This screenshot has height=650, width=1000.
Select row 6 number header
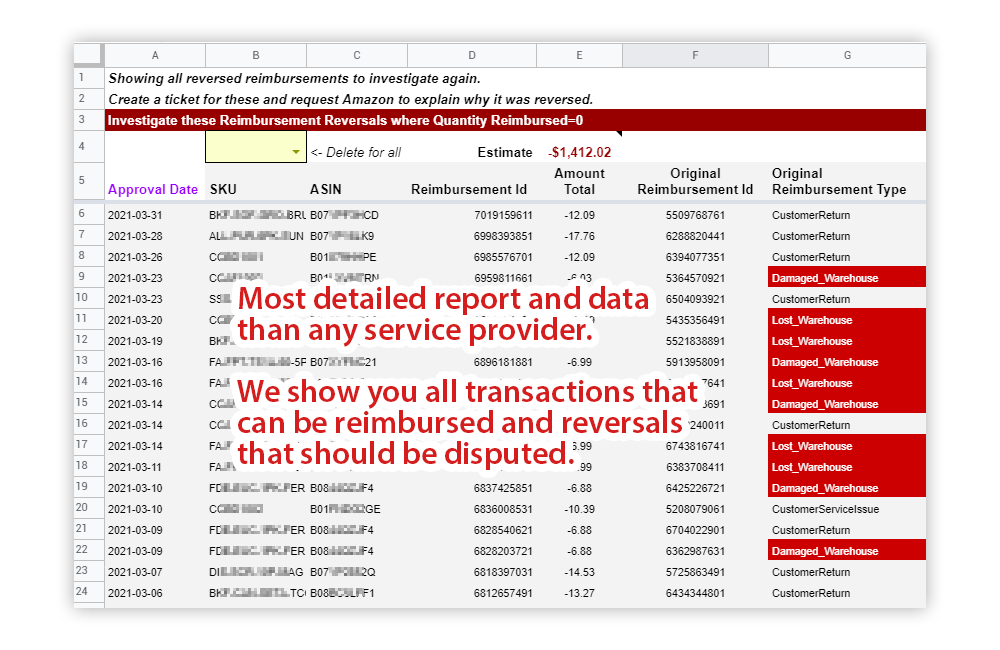point(89,215)
